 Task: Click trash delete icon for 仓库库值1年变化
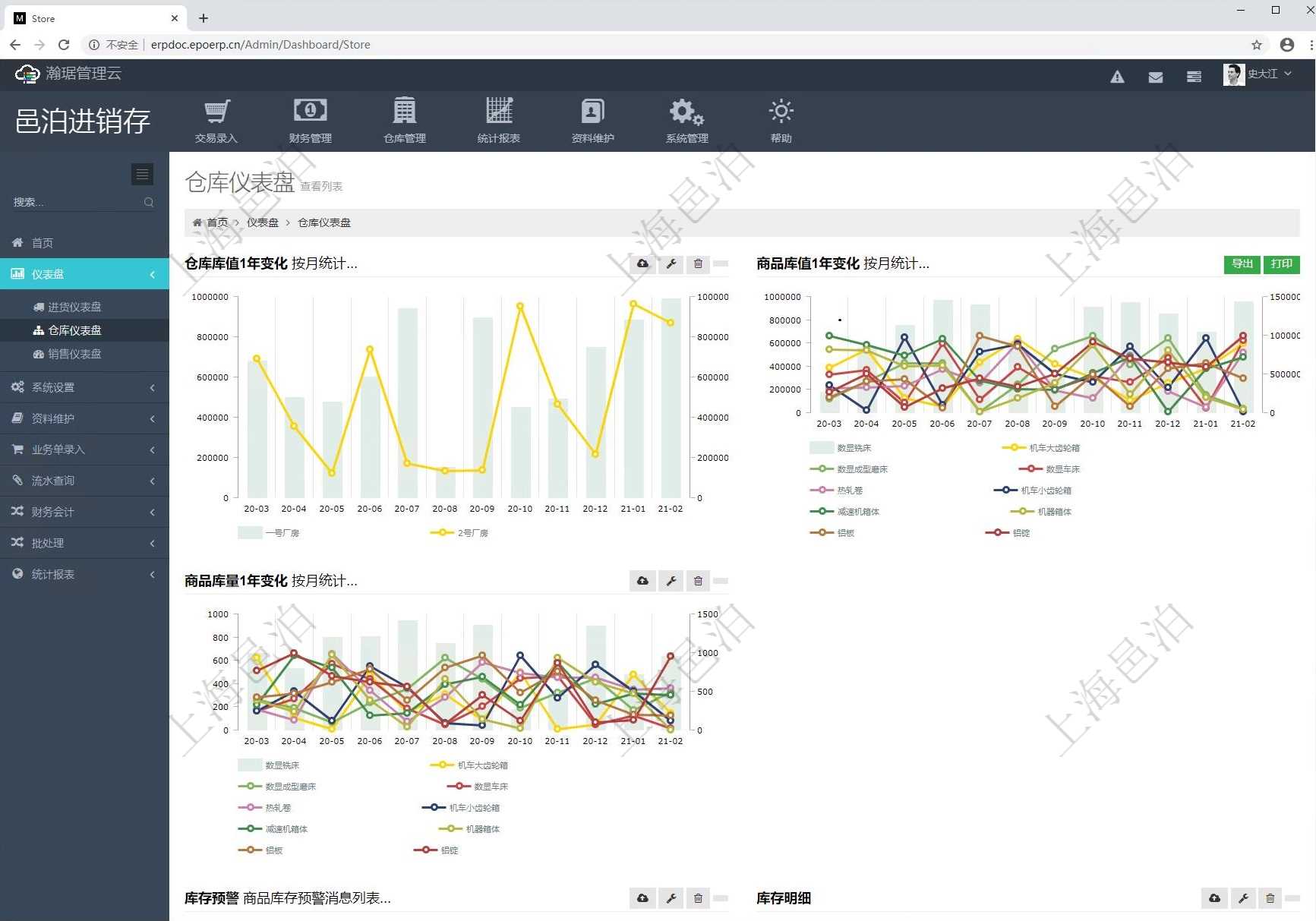[698, 263]
